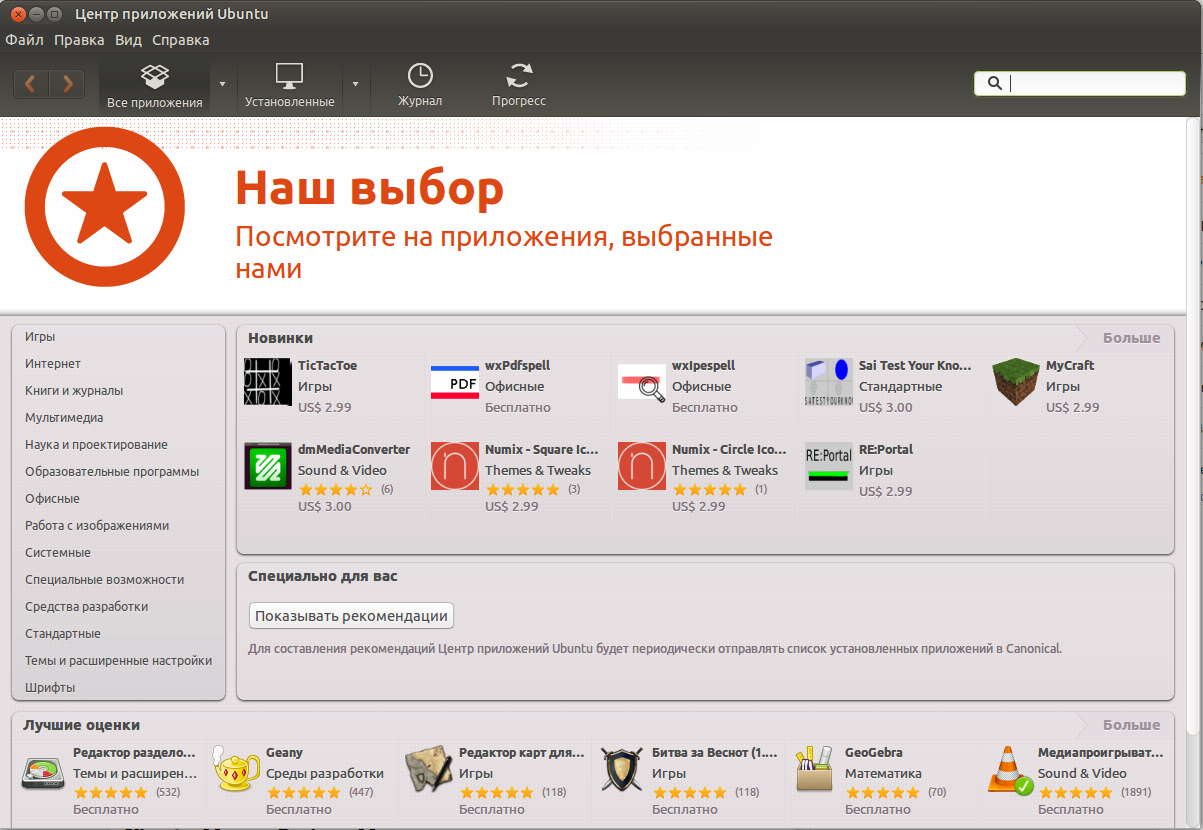Open the Numix - Square icon theme icon
1203x830 pixels.
[x=455, y=466]
